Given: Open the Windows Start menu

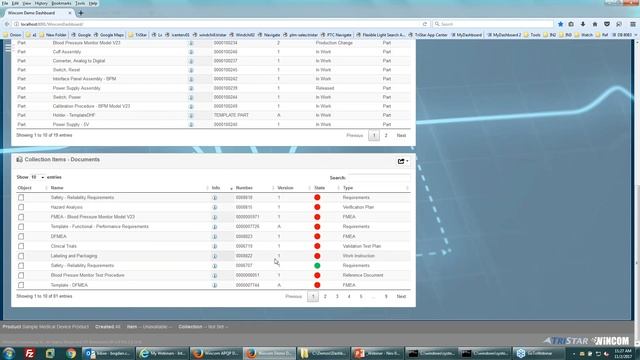Looking at the screenshot, I should pos(9,353).
